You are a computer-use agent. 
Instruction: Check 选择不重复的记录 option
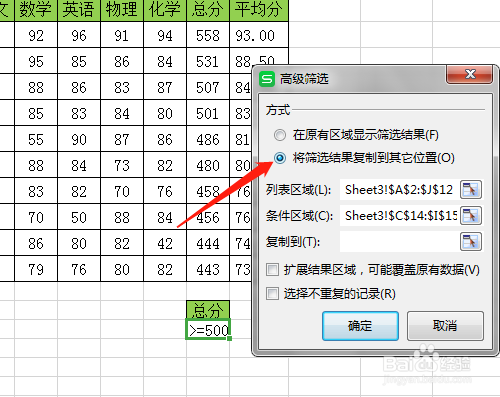click(x=272, y=294)
